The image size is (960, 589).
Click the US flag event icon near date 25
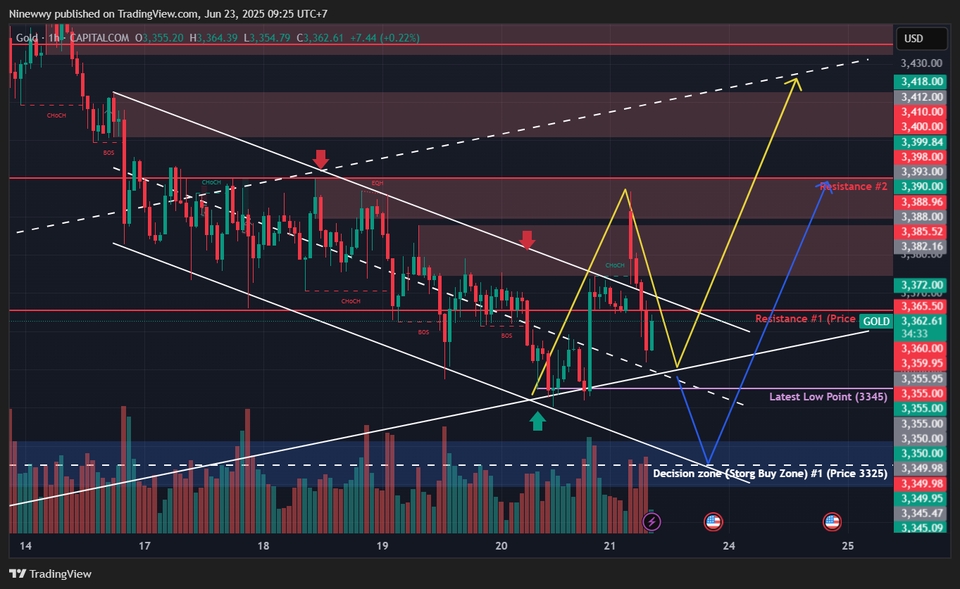(x=831, y=521)
